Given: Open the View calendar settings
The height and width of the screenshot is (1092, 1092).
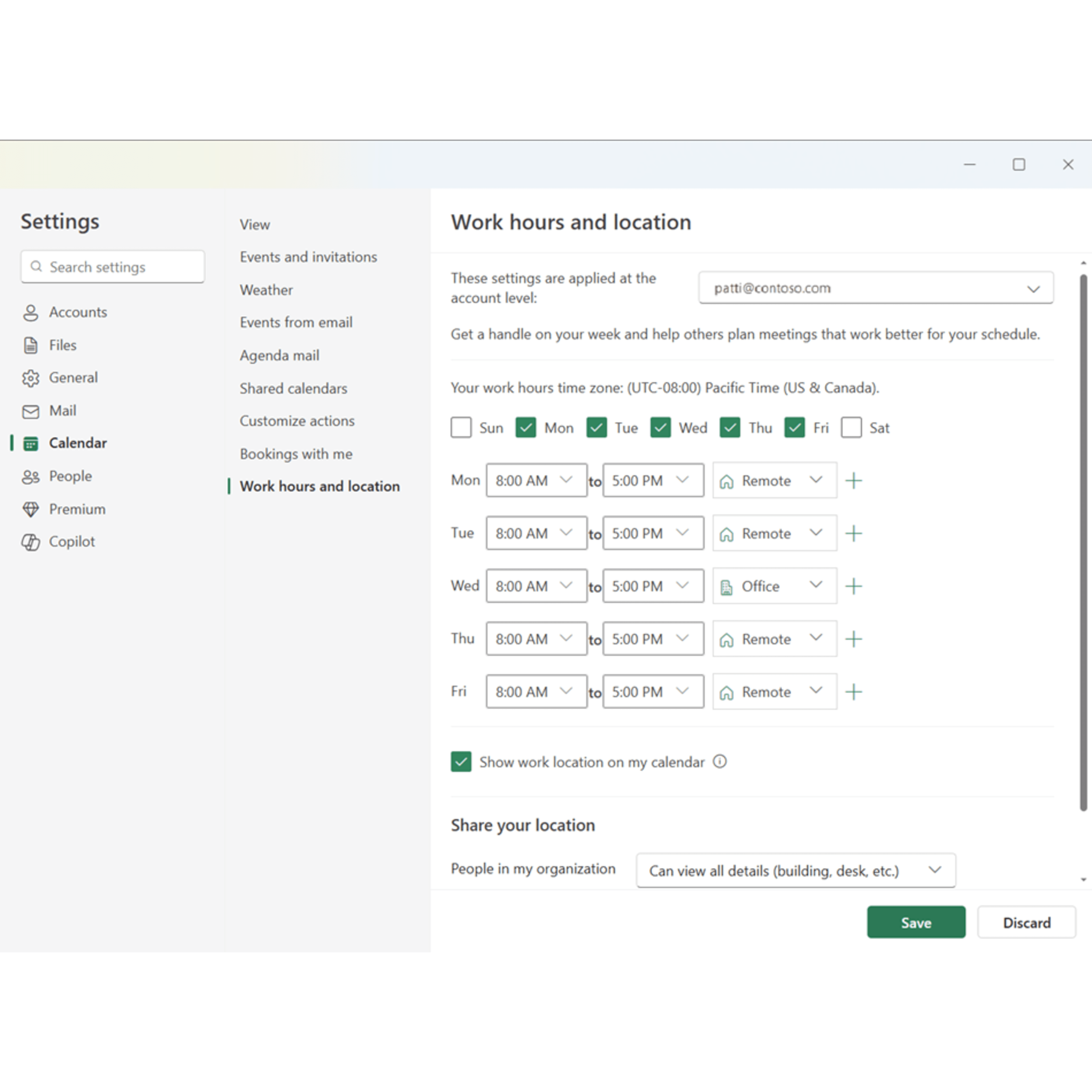Looking at the screenshot, I should [x=255, y=225].
